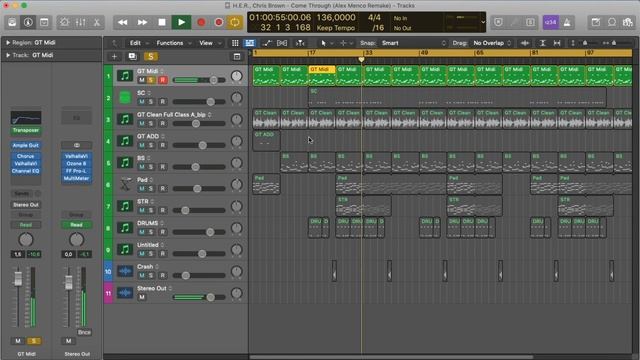Open GT Midi Read automation mode
The image size is (640, 360).
click(x=25, y=225)
